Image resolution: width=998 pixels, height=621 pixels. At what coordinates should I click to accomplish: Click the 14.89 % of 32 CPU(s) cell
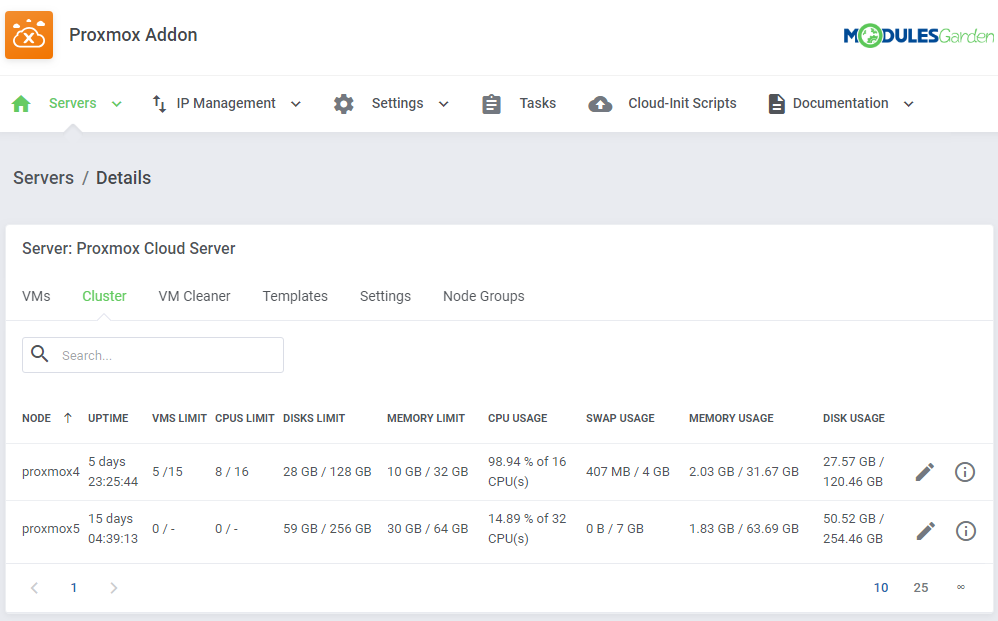pos(527,529)
